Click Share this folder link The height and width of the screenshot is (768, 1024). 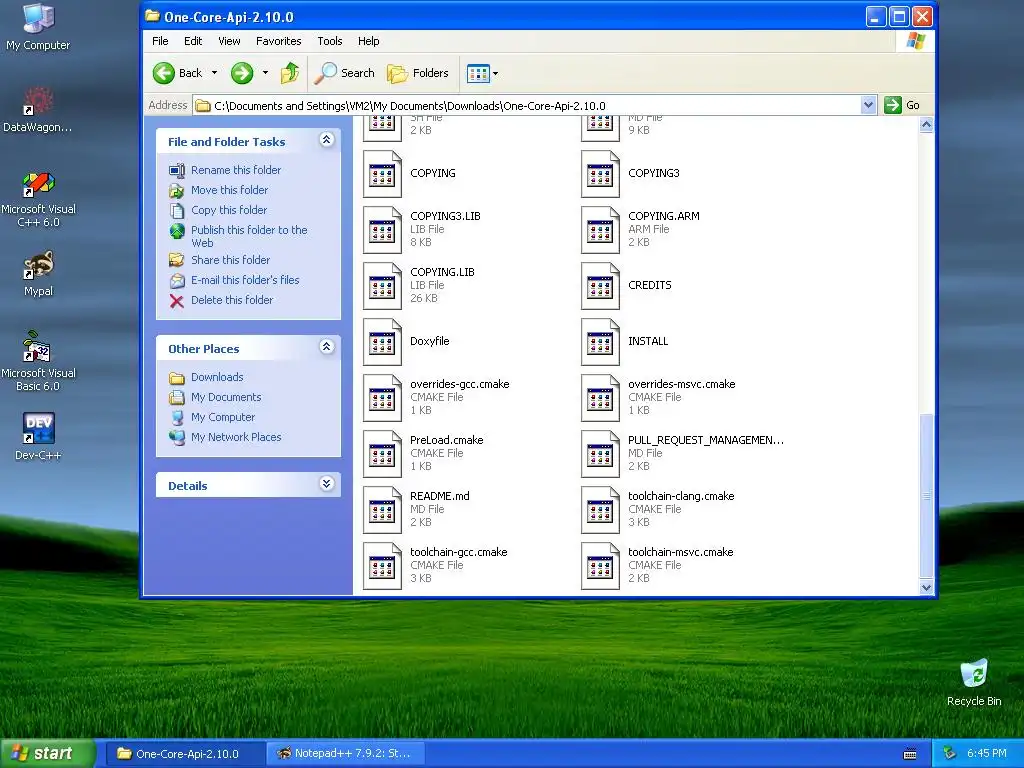coord(231,260)
